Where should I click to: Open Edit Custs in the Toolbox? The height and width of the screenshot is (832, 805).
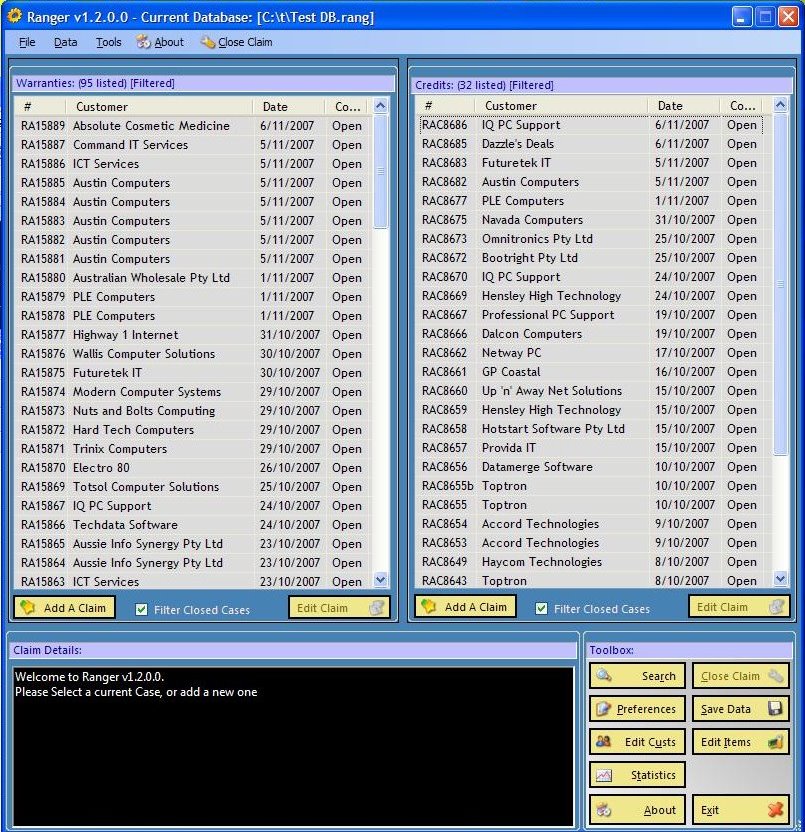point(637,742)
